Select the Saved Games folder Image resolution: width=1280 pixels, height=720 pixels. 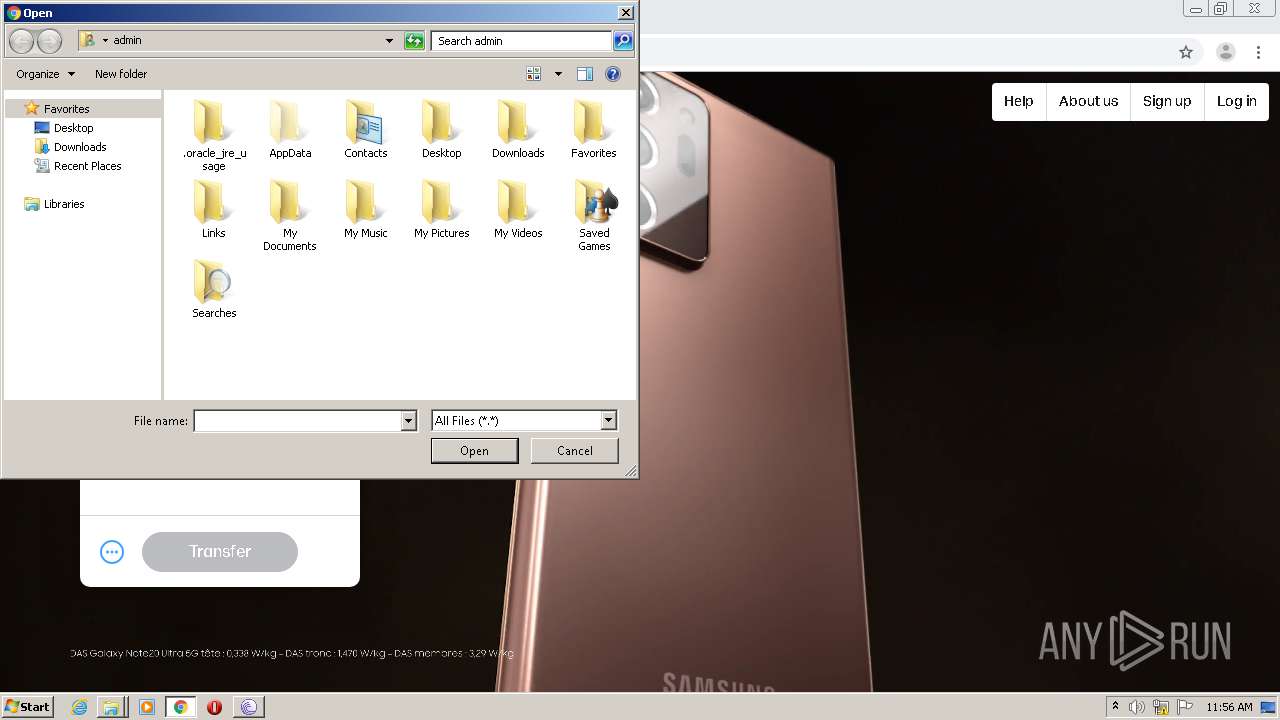coord(594,215)
